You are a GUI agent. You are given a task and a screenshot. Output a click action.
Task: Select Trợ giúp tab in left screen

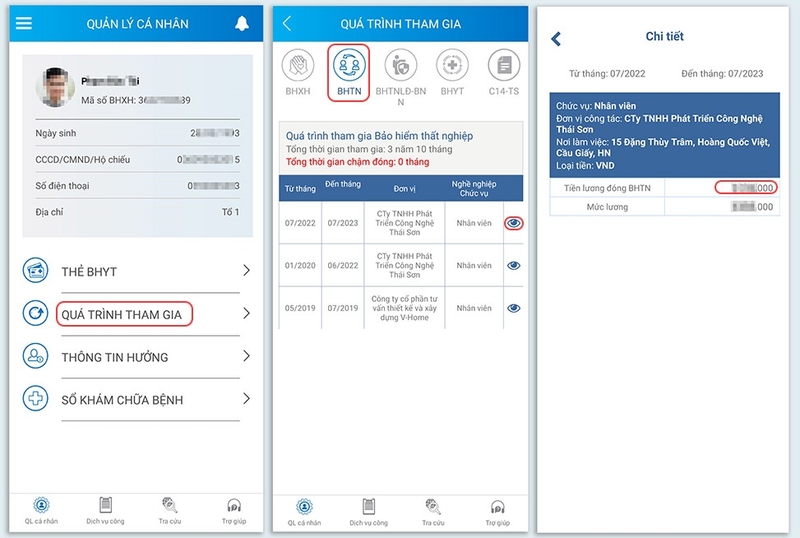point(234,511)
